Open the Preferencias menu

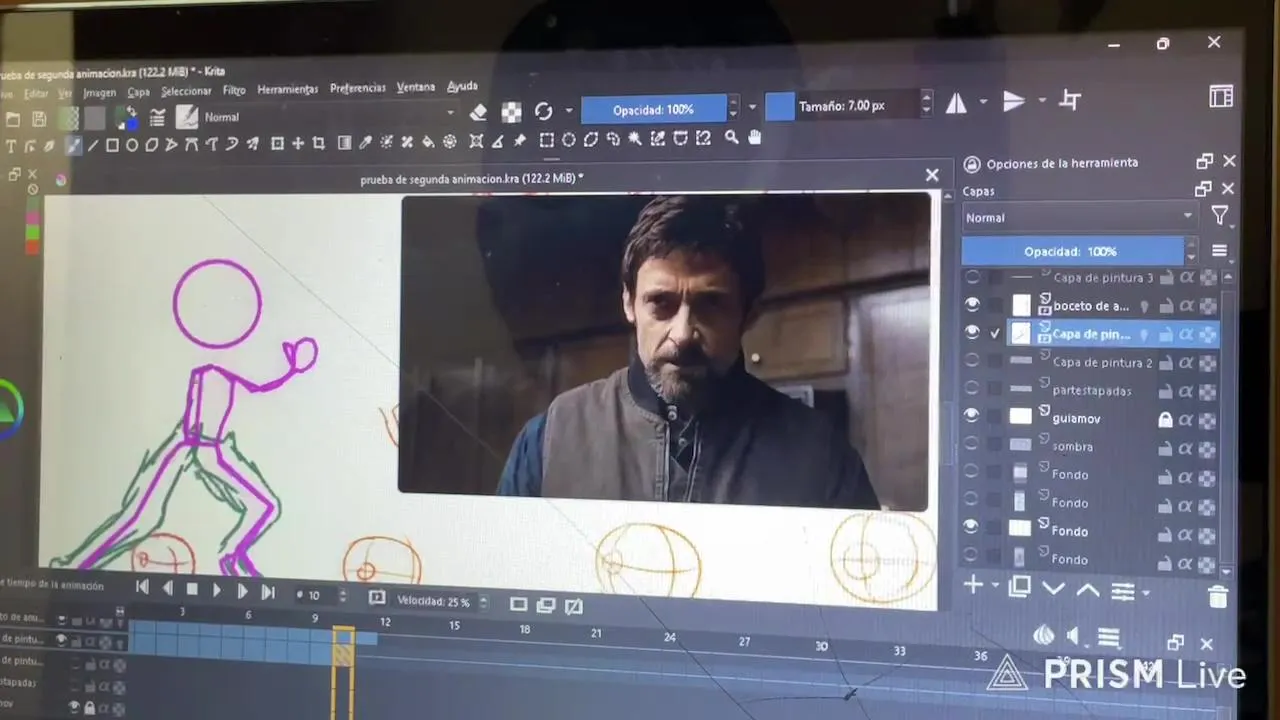point(357,88)
